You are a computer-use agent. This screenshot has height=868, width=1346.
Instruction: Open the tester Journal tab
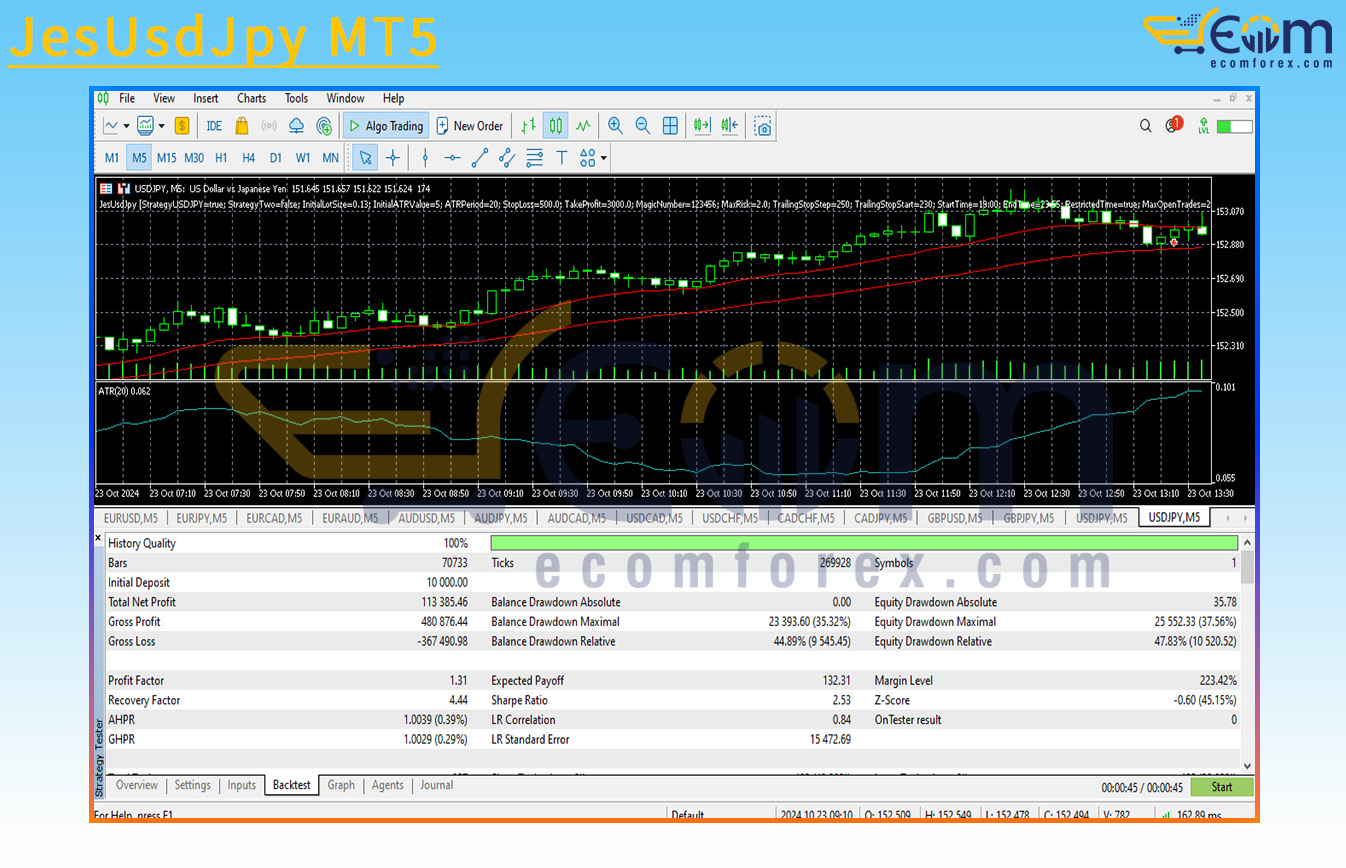(x=437, y=785)
